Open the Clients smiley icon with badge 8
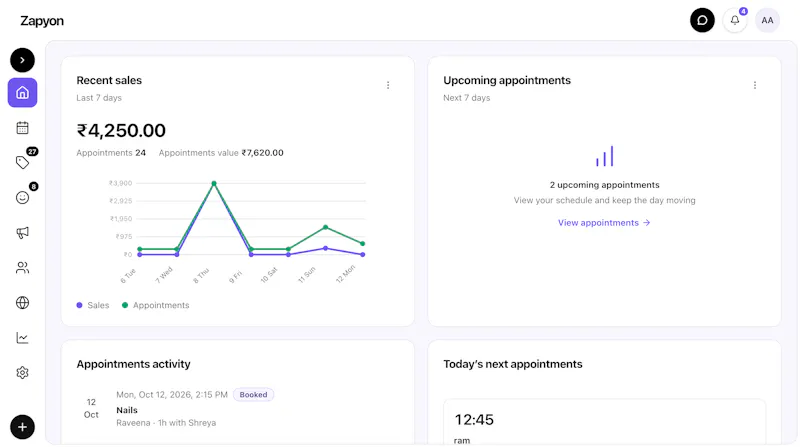The width and height of the screenshot is (800, 447). 22,197
